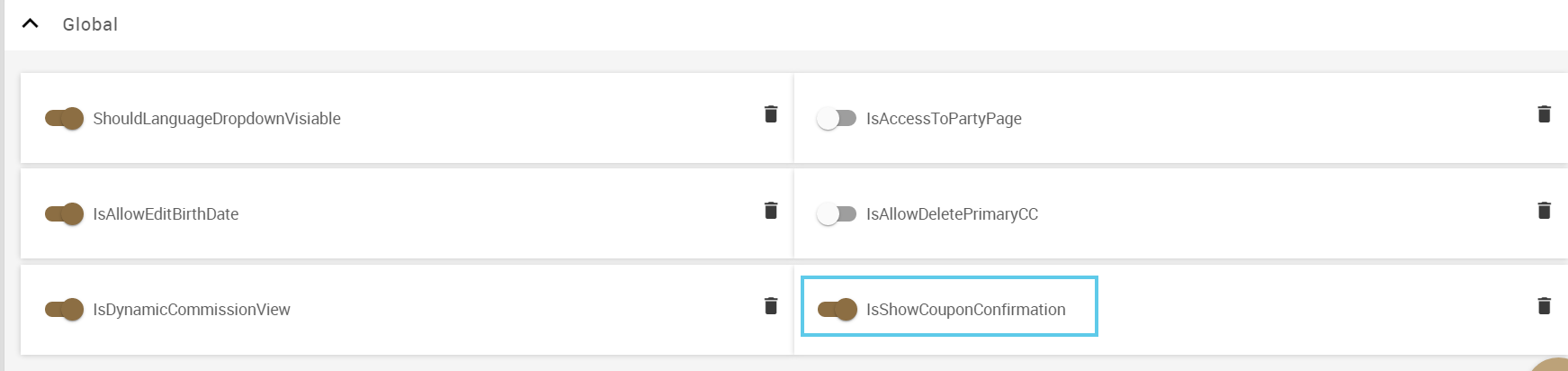Disable the IsShowCouponConfirmation toggle

(837, 310)
